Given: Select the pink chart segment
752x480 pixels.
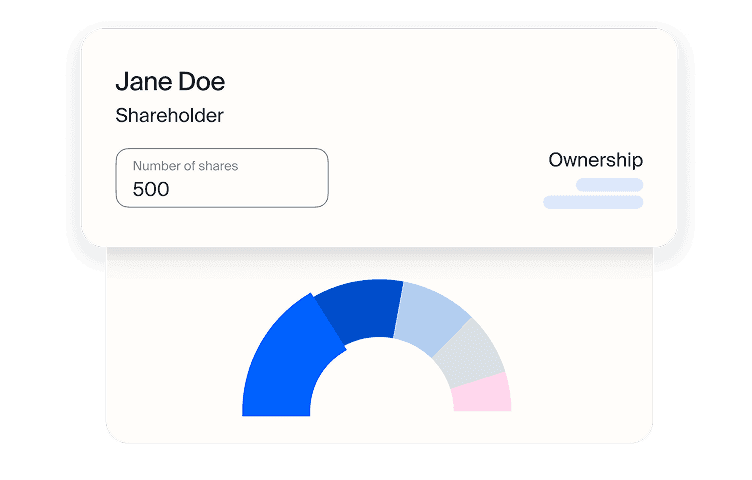Looking at the screenshot, I should tap(483, 394).
